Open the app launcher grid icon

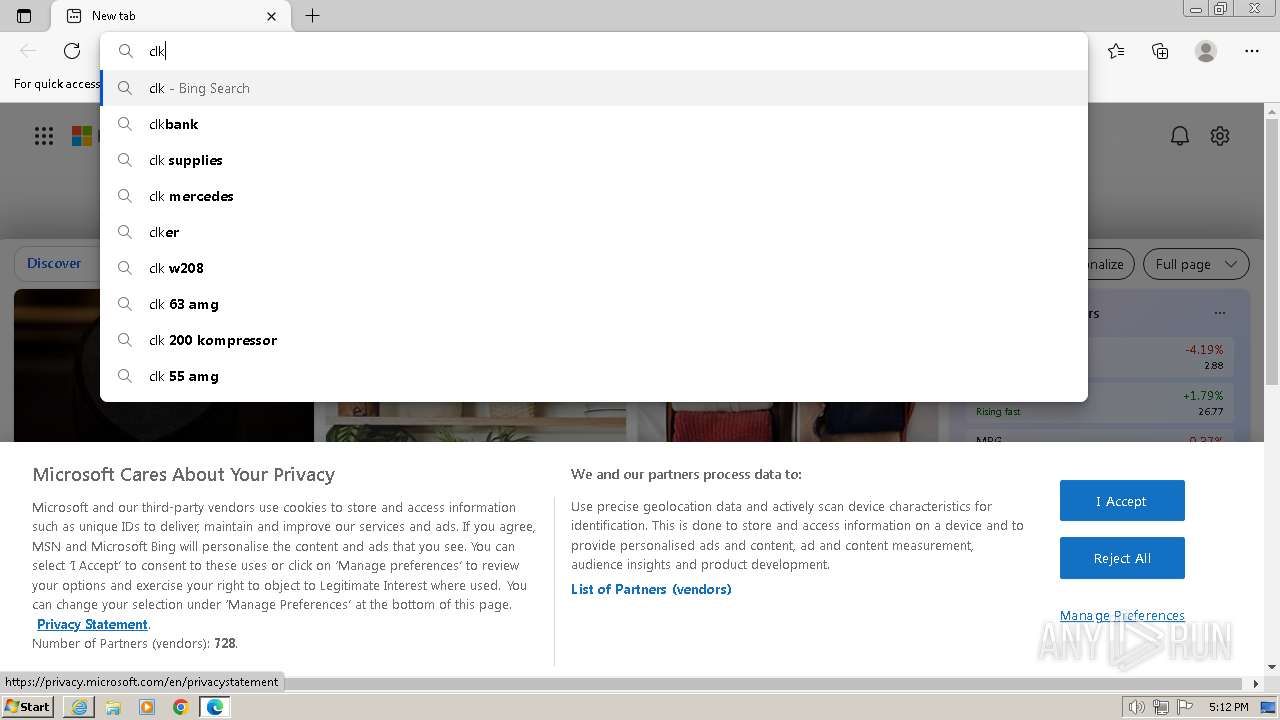44,136
